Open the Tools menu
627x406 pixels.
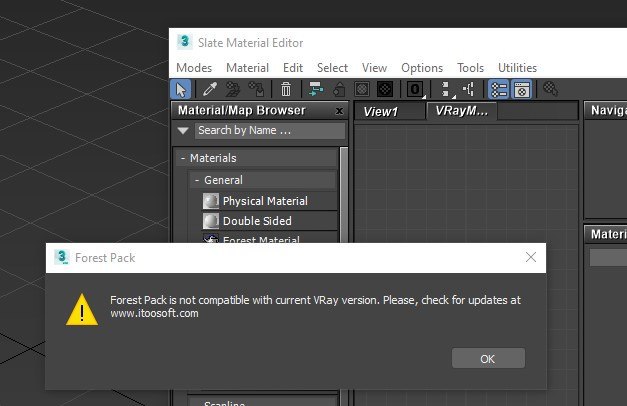click(x=470, y=68)
